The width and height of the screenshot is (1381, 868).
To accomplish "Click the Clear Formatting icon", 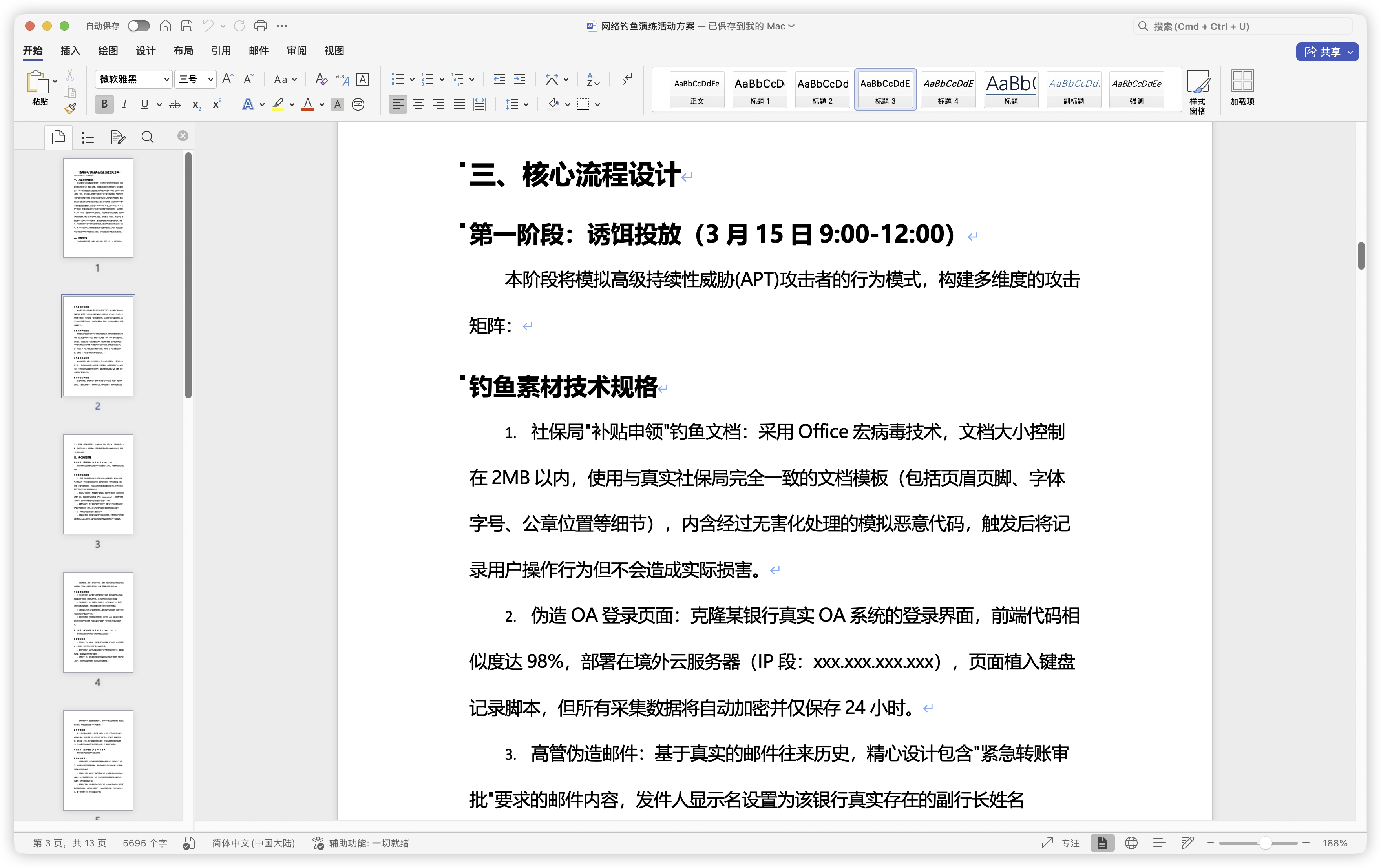I will tap(321, 79).
